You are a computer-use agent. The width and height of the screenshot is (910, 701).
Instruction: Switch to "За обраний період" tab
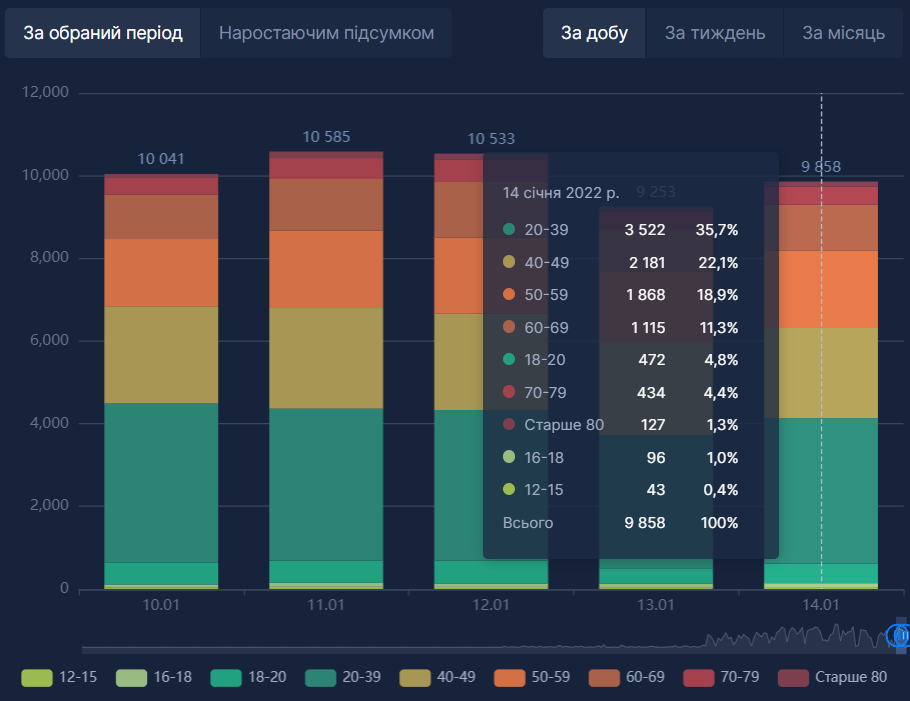(103, 33)
